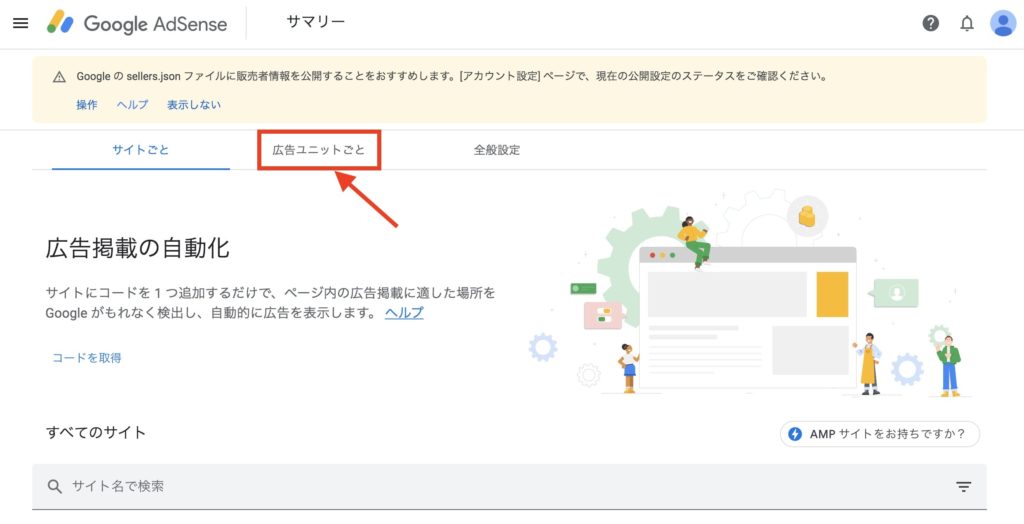Switch to the 全般設定 tab
This screenshot has width=1024, height=524.
497,150
